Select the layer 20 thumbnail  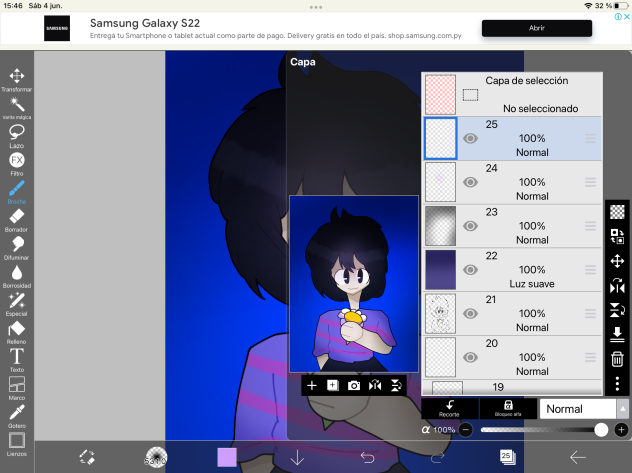440,357
